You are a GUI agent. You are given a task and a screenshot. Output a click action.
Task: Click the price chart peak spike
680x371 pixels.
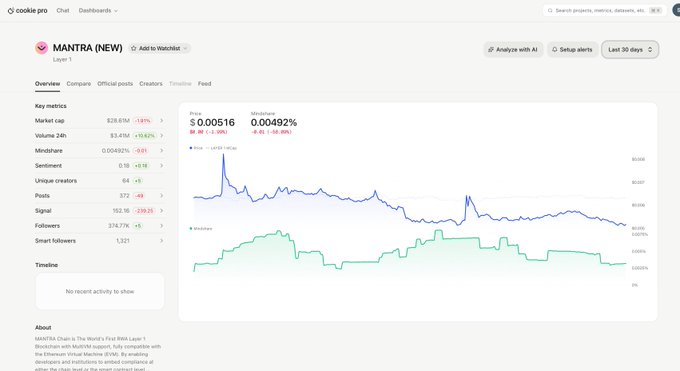click(223, 155)
